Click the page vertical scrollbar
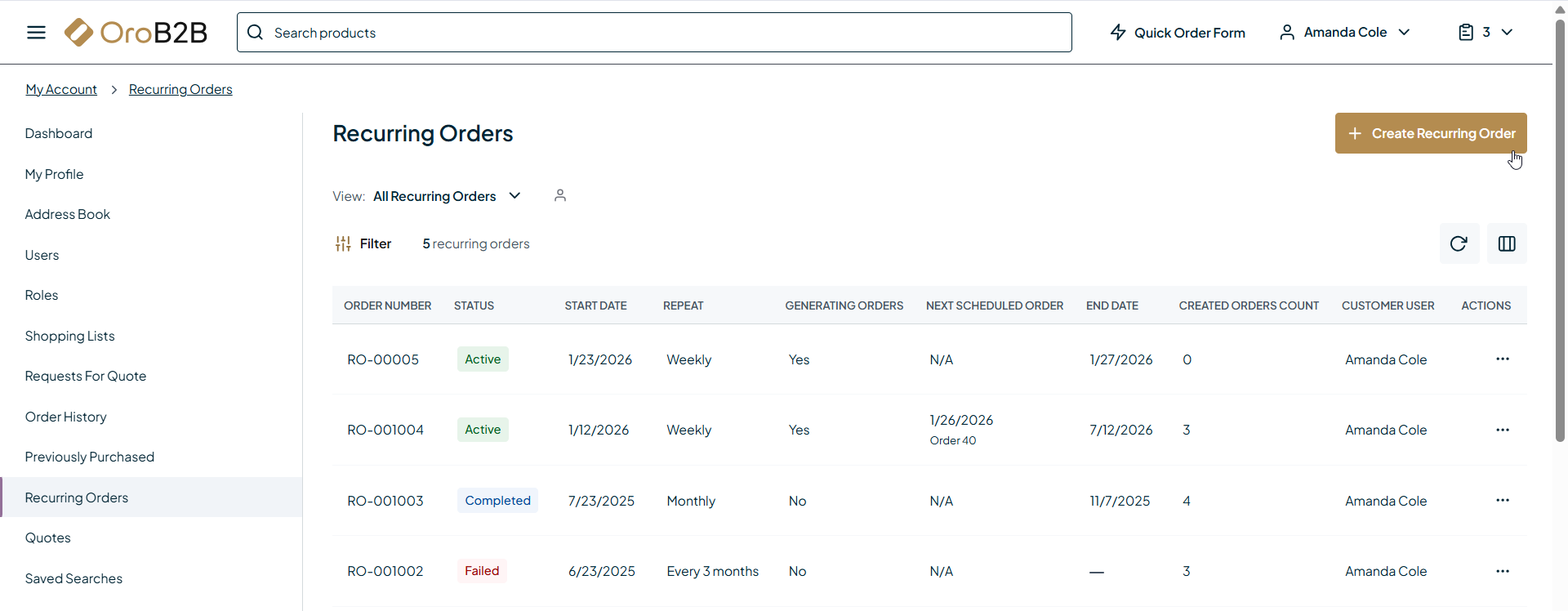Screen dimensions: 1568x611 click(1560, 229)
